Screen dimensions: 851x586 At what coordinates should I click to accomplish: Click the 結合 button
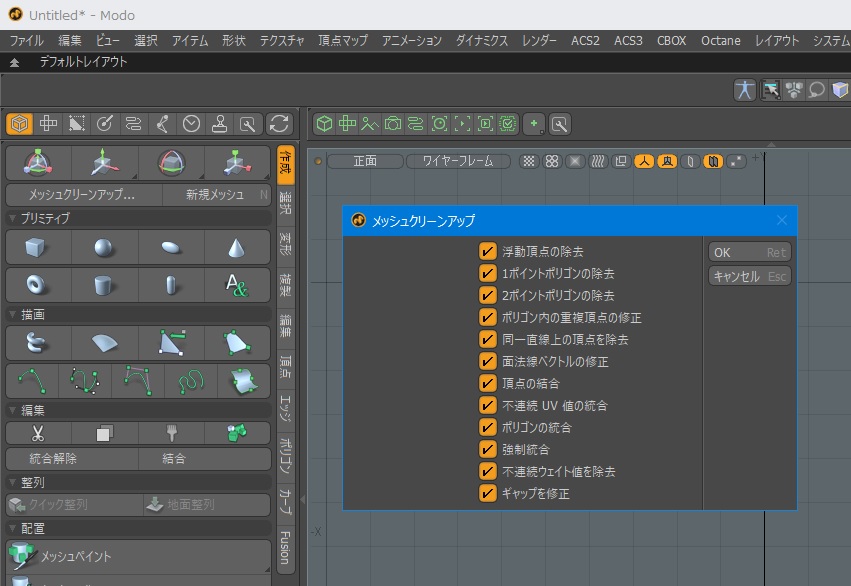pyautogui.click(x=205, y=458)
